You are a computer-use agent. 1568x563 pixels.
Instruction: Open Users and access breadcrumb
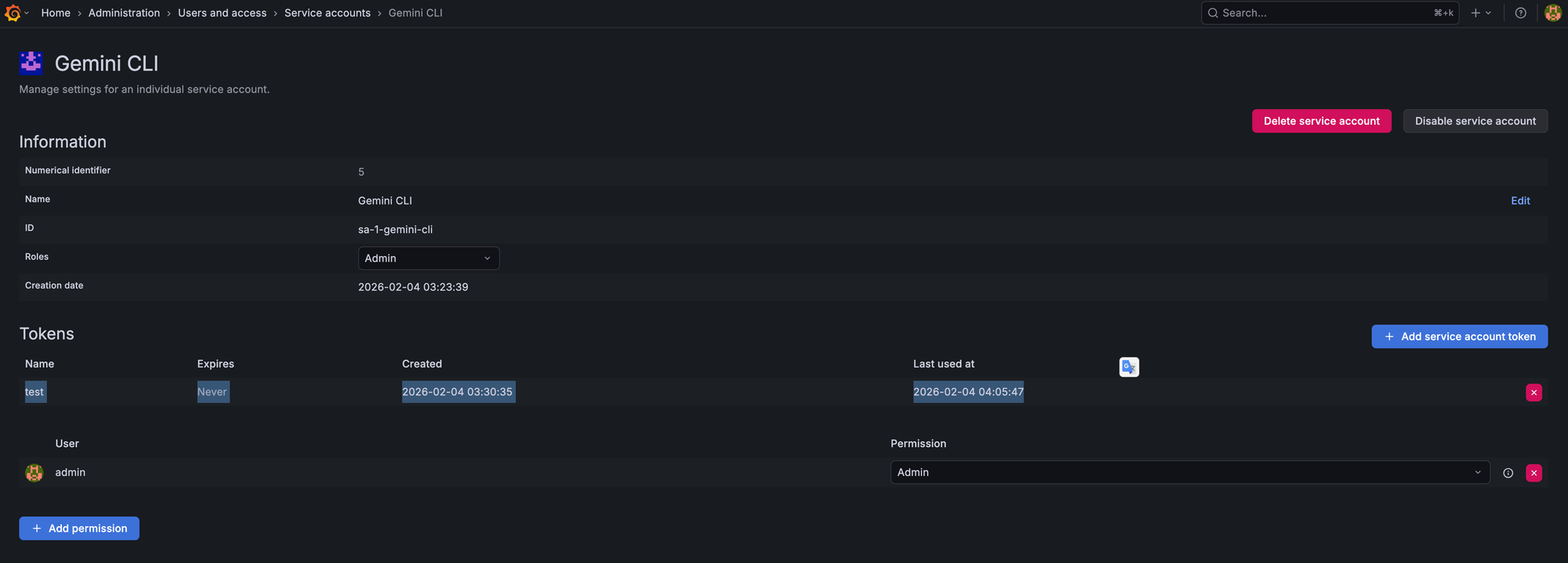(x=222, y=13)
